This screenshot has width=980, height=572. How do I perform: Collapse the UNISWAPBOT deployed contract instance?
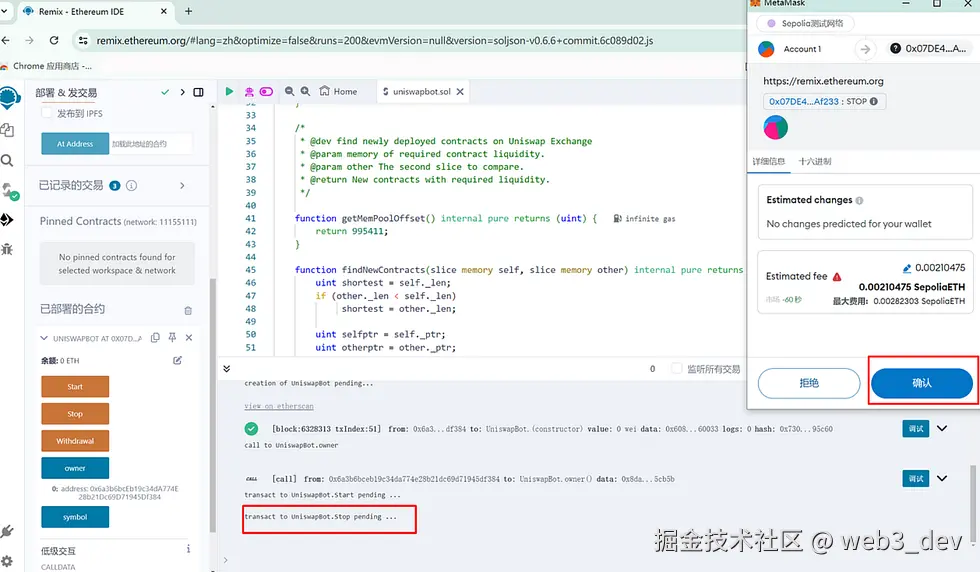44,338
